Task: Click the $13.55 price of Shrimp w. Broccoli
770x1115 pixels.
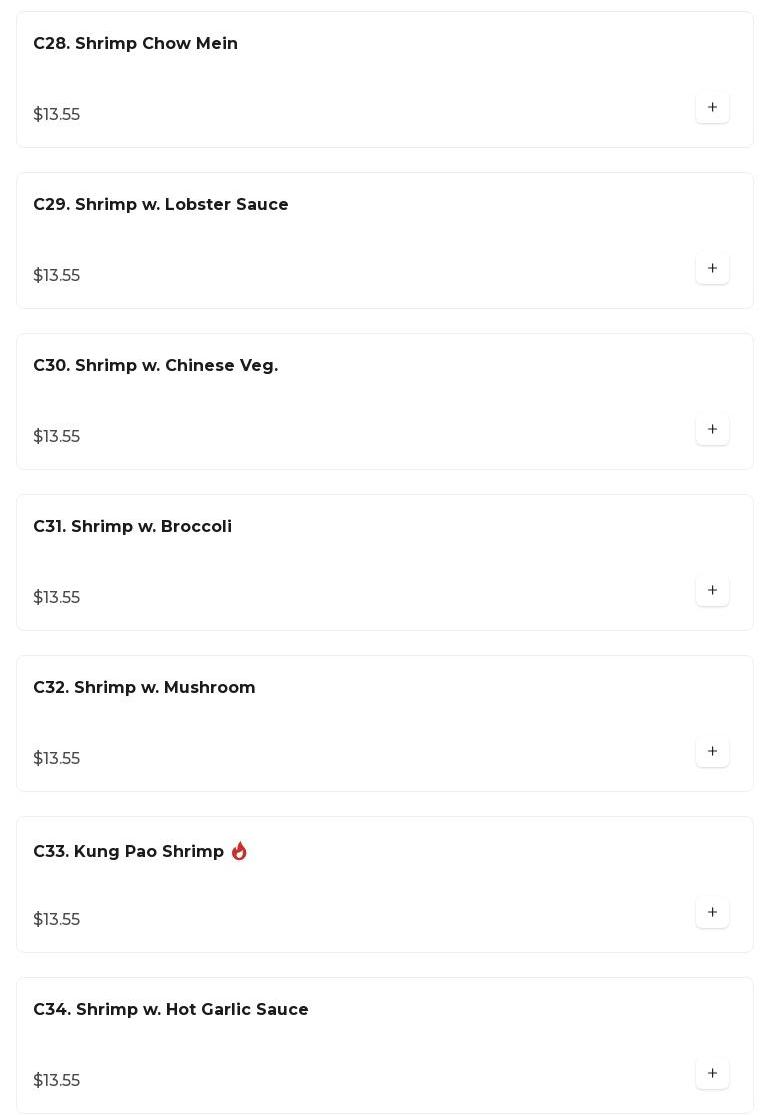Action: pyautogui.click(x=57, y=598)
